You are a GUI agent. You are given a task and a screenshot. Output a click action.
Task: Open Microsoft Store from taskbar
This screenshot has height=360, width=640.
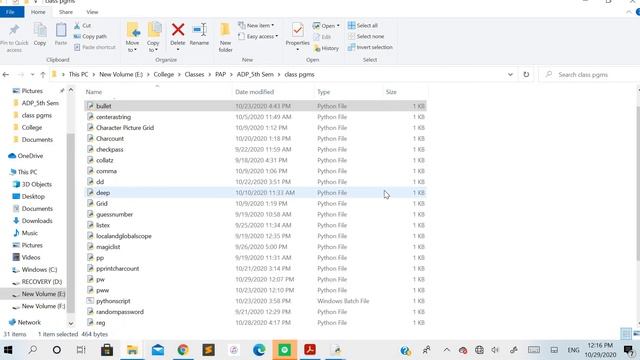point(107,350)
